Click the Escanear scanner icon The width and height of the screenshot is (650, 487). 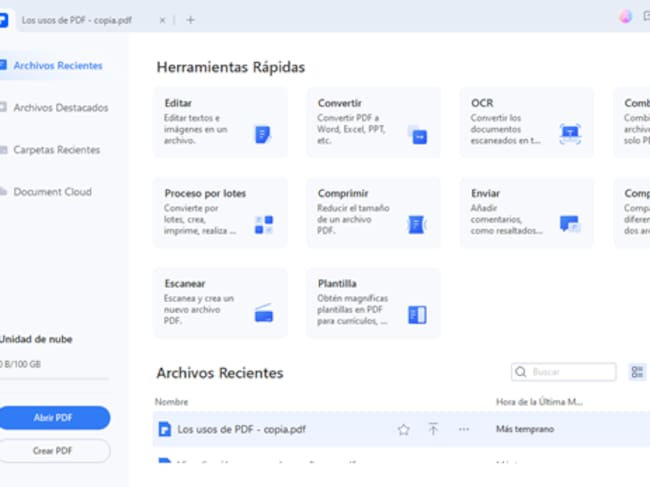tap(263, 313)
